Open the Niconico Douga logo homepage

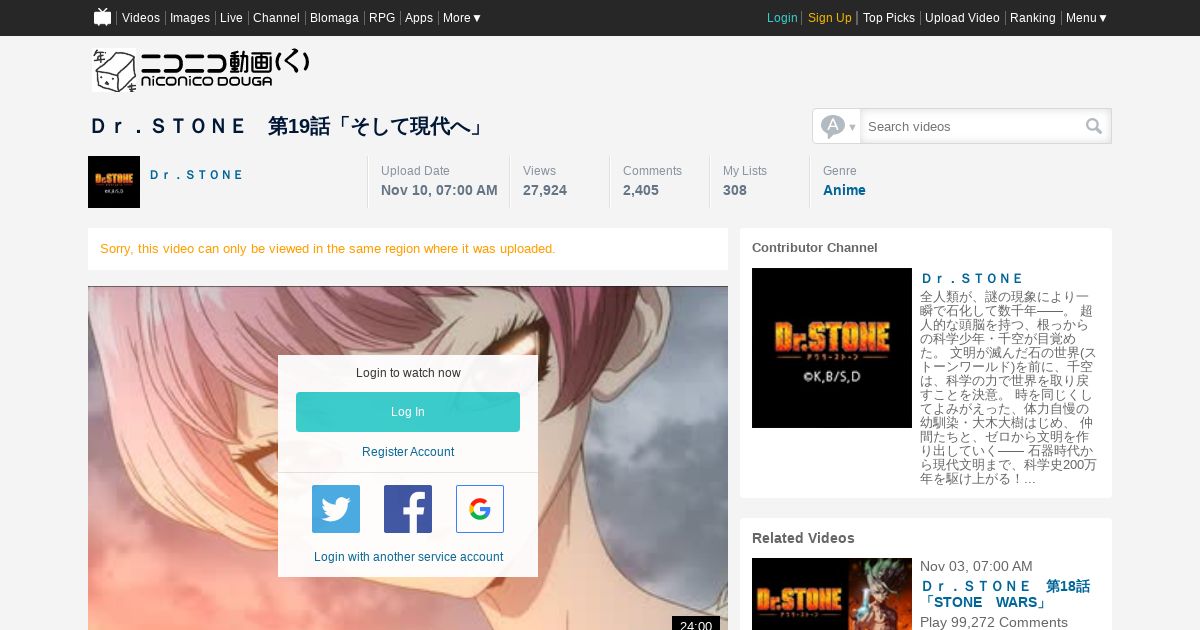coord(201,70)
